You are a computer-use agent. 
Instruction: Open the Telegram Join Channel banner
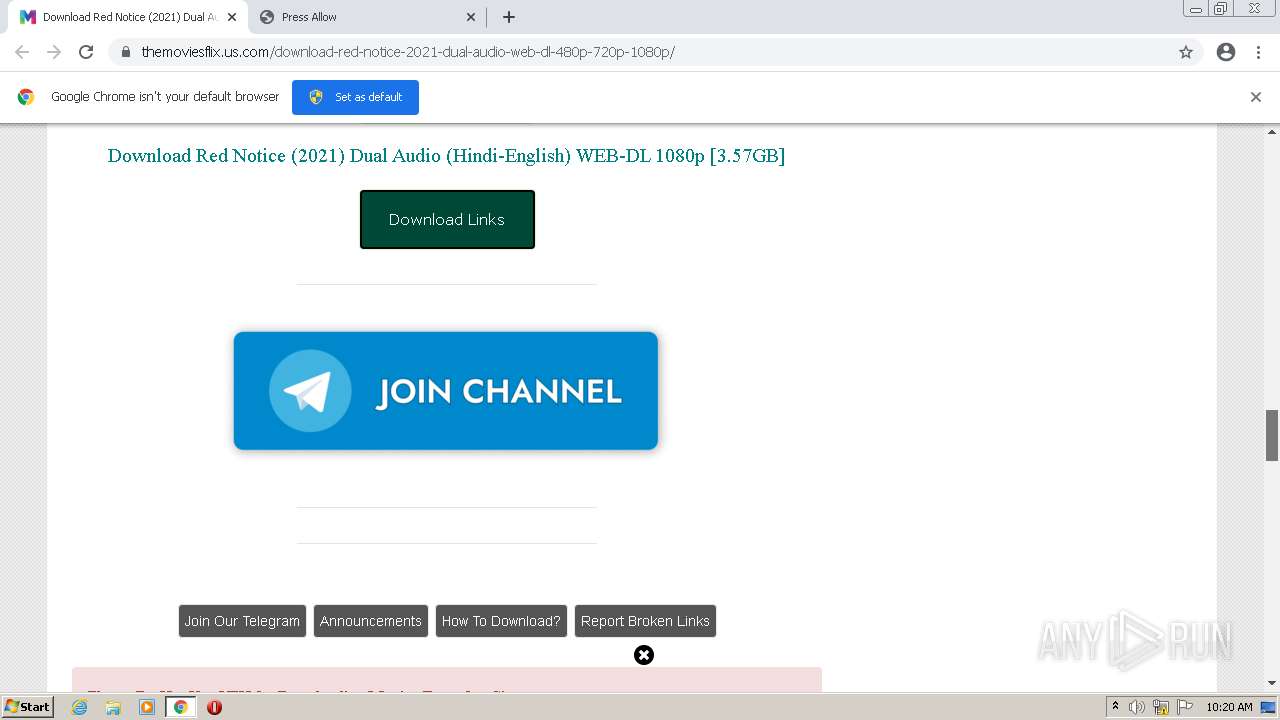(446, 391)
